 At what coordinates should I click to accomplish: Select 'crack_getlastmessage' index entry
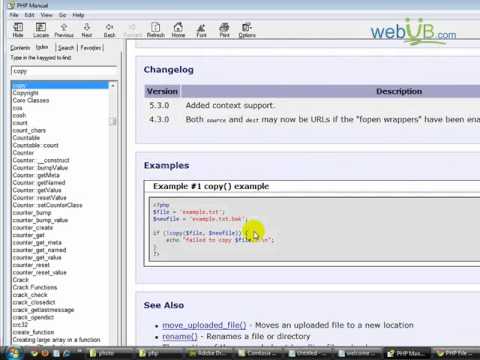(43, 310)
